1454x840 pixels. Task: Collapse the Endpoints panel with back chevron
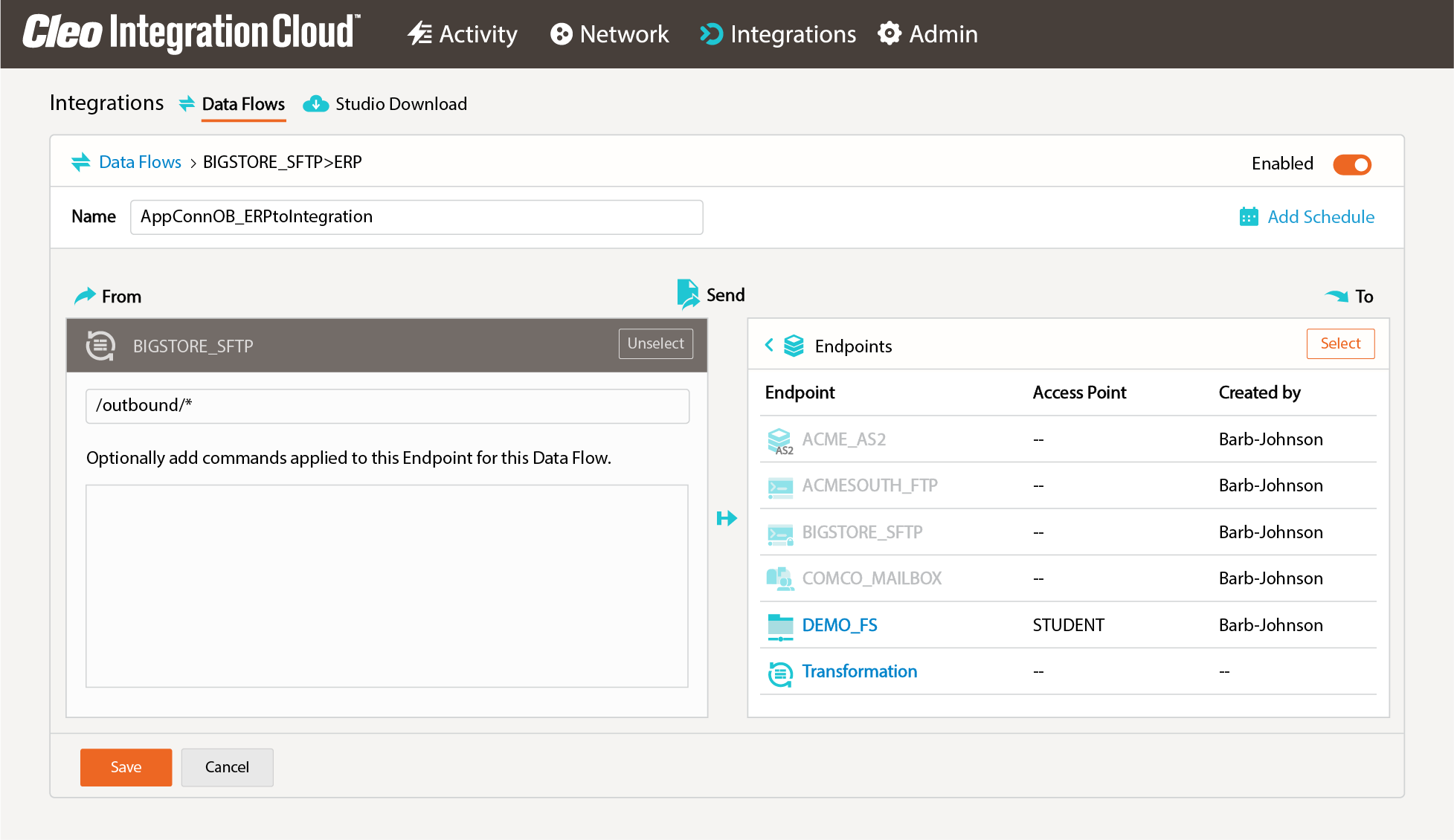click(769, 345)
